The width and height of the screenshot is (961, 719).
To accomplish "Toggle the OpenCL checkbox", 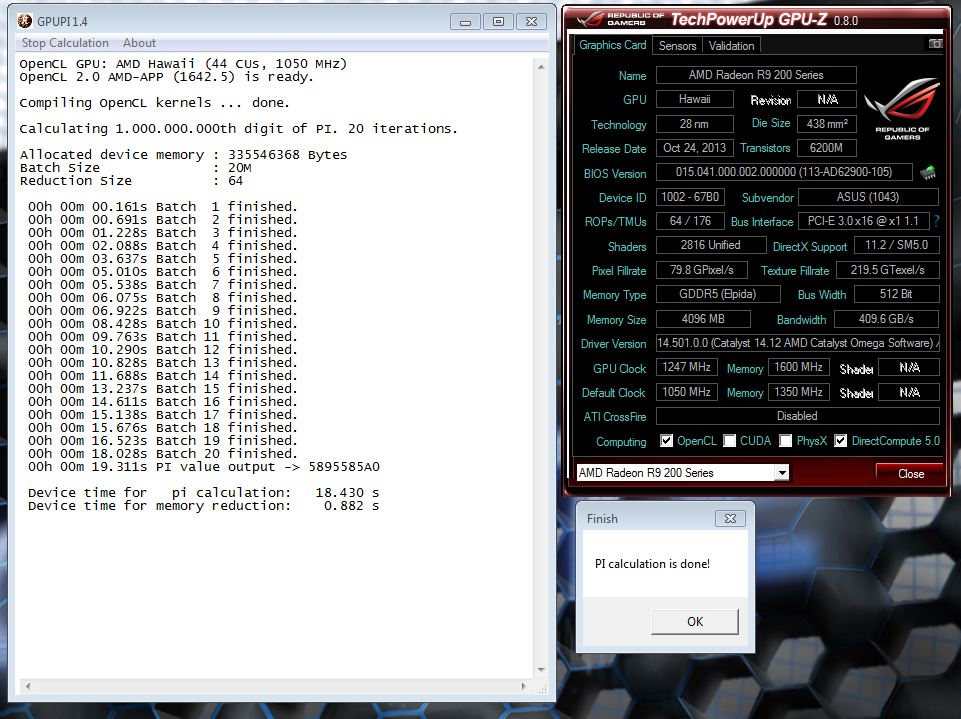I will click(x=666, y=441).
